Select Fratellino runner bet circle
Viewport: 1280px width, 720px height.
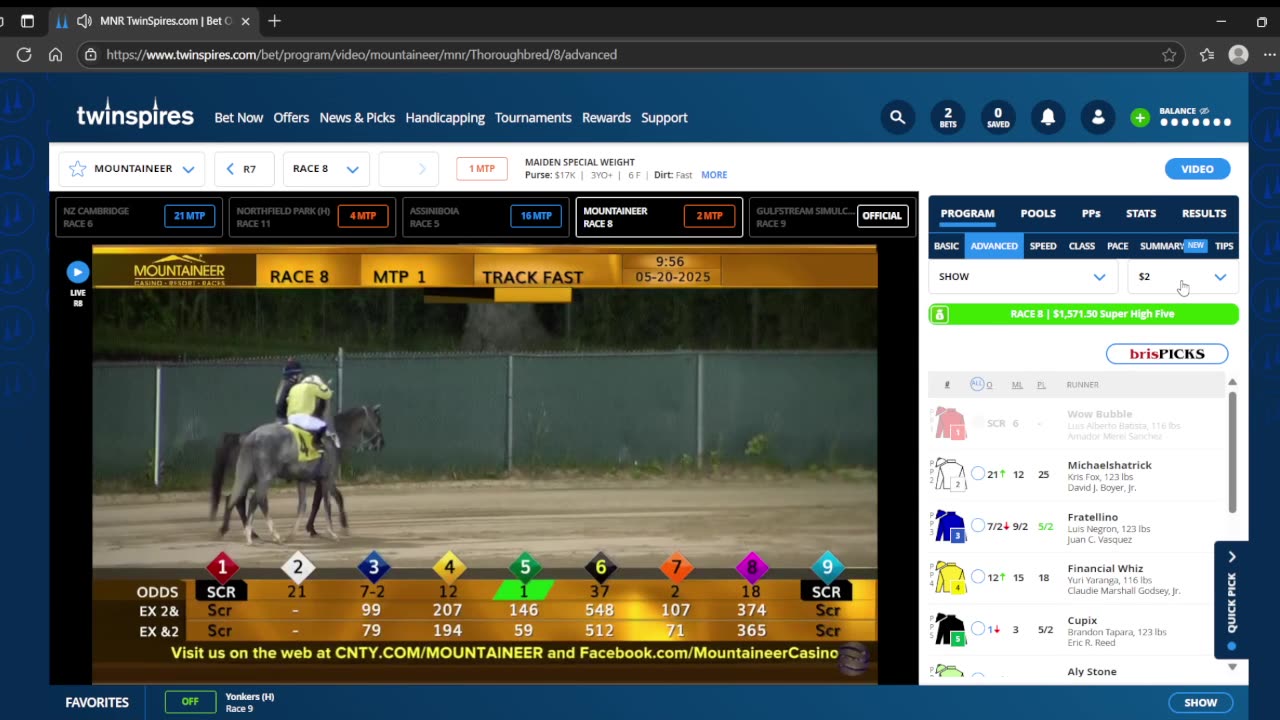[978, 526]
